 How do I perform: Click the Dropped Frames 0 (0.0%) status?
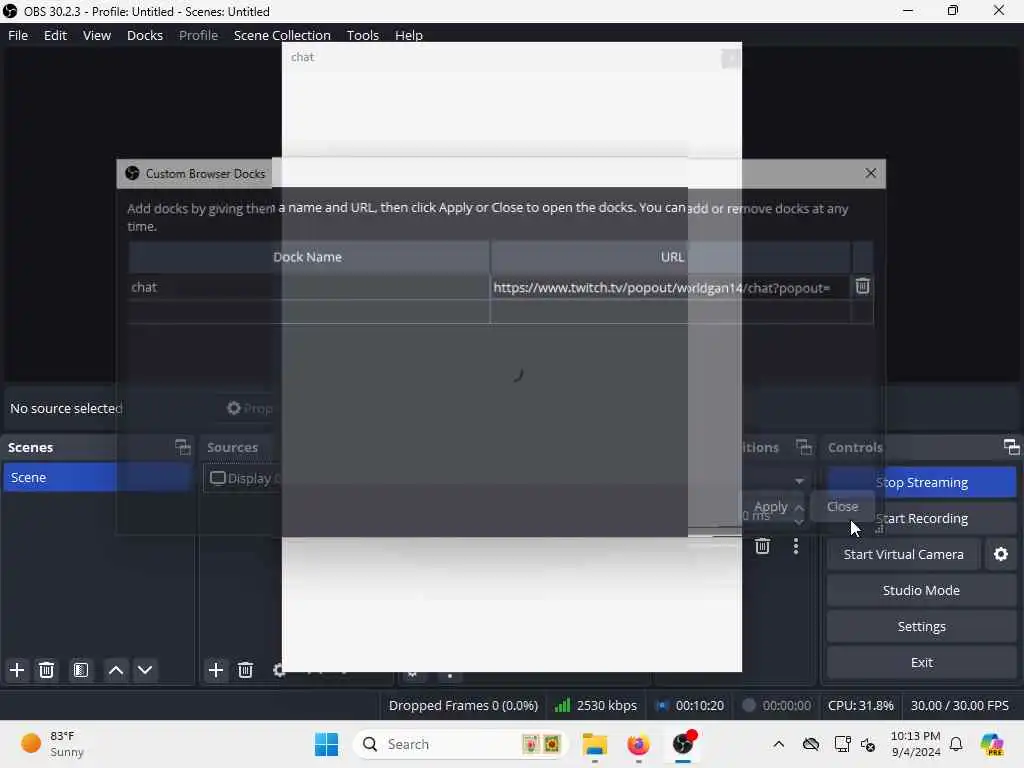(x=463, y=705)
